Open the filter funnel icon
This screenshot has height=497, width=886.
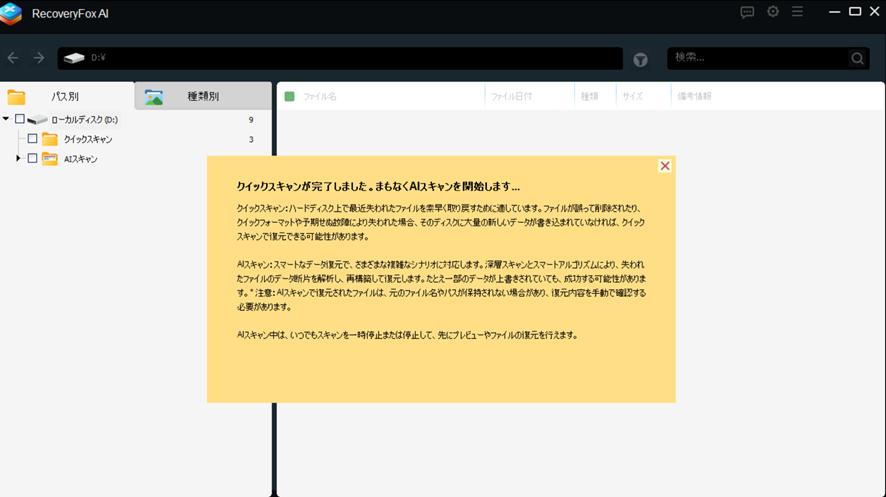pos(640,59)
